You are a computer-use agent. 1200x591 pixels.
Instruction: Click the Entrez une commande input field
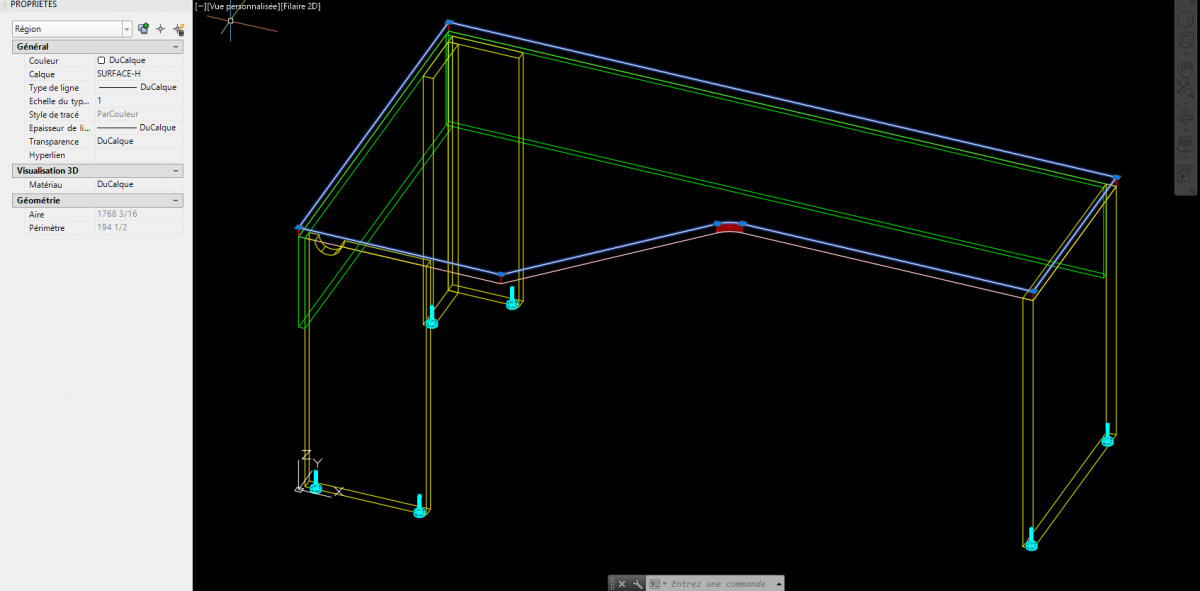tap(720, 583)
